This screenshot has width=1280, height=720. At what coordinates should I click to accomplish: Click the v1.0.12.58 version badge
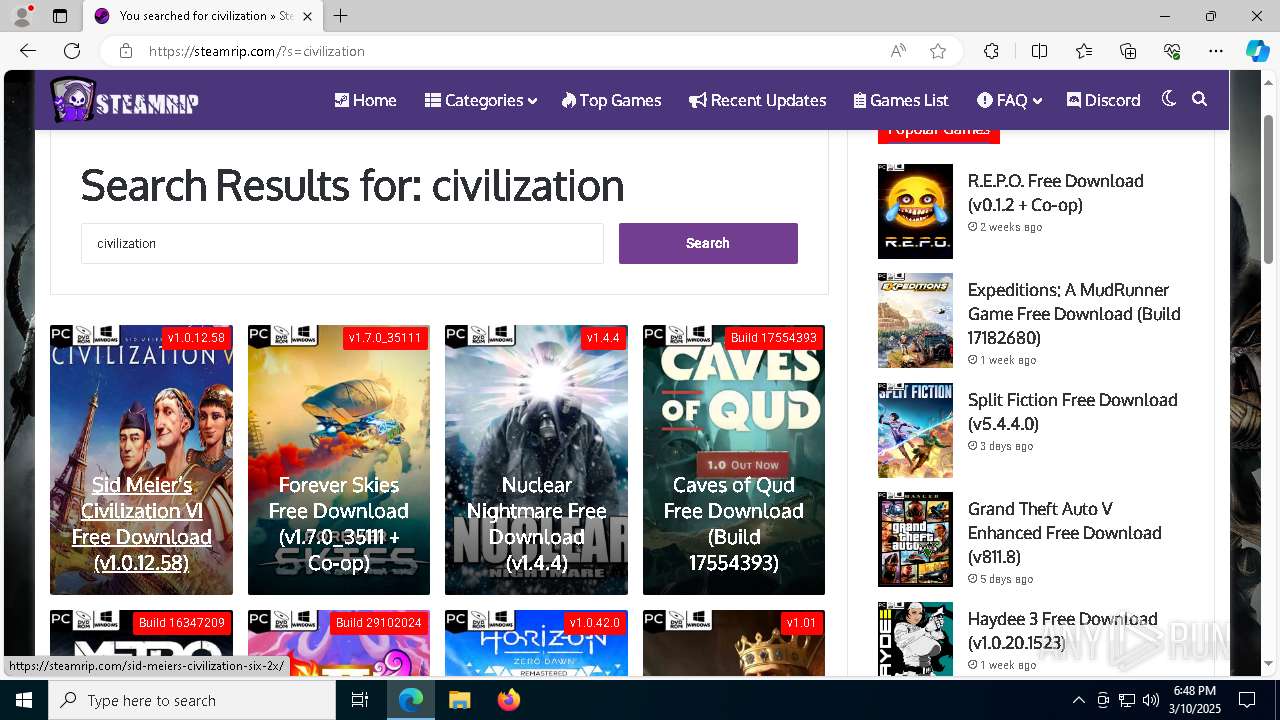196,338
